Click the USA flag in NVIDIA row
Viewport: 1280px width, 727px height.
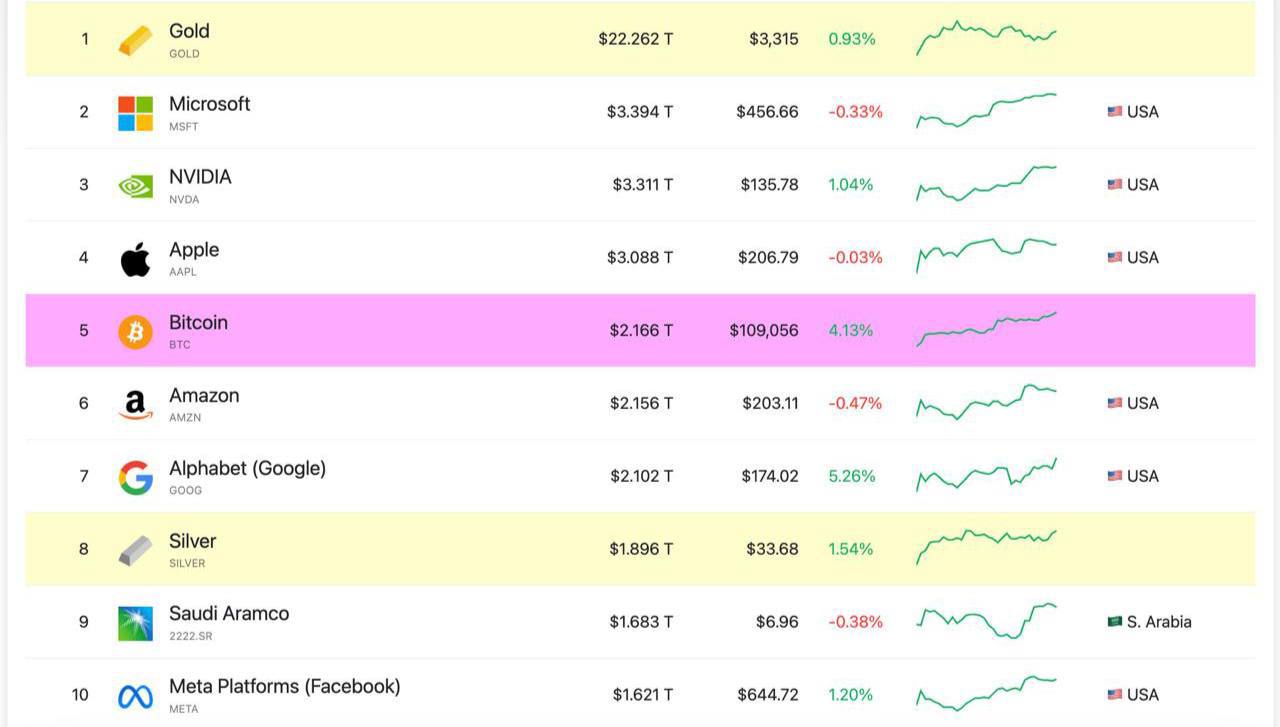1114,185
